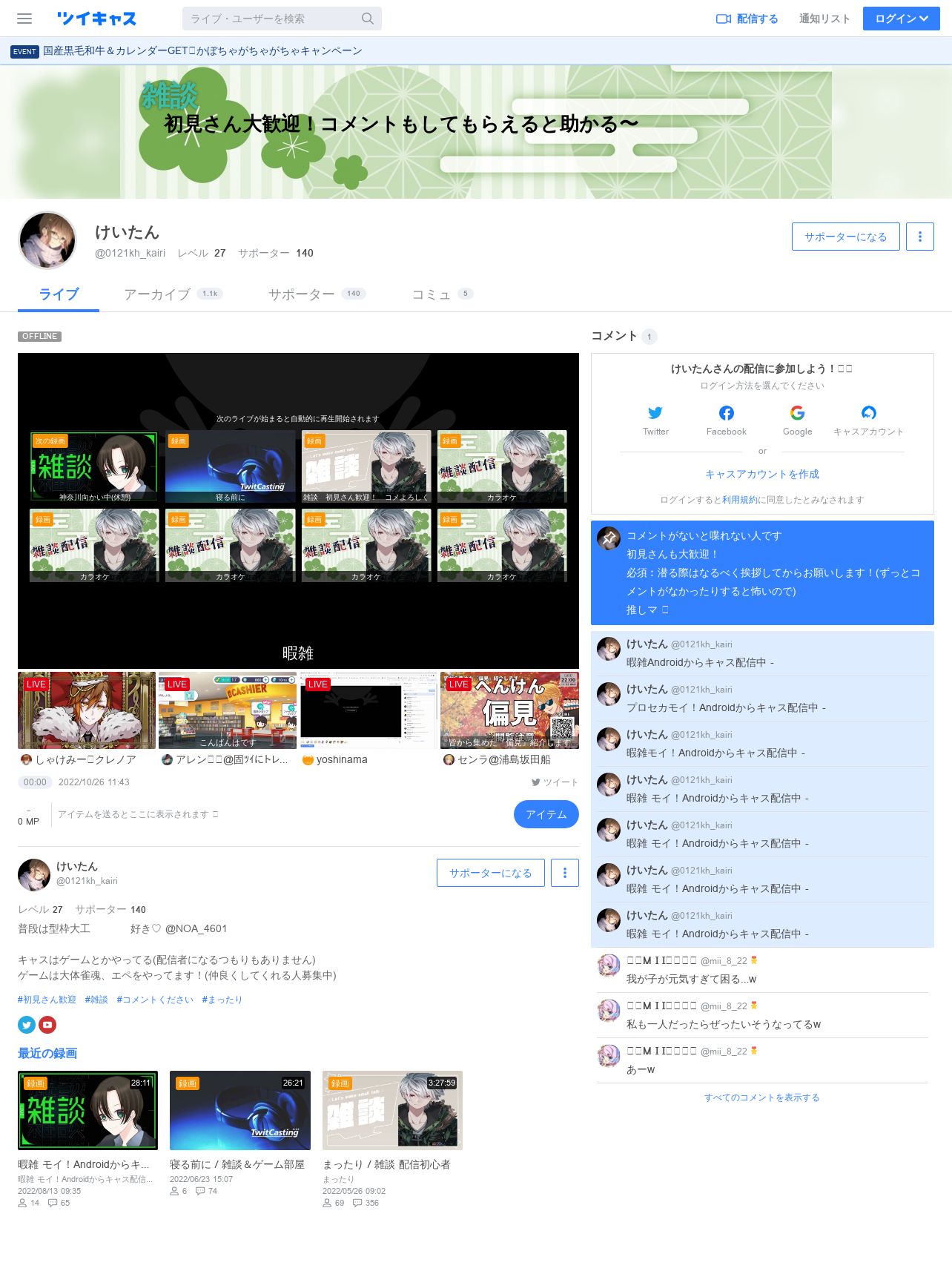The image size is (952, 1271).
Task: Click title 寝る前に / 雑談＆ゲーム部屋
Action: [237, 1164]
